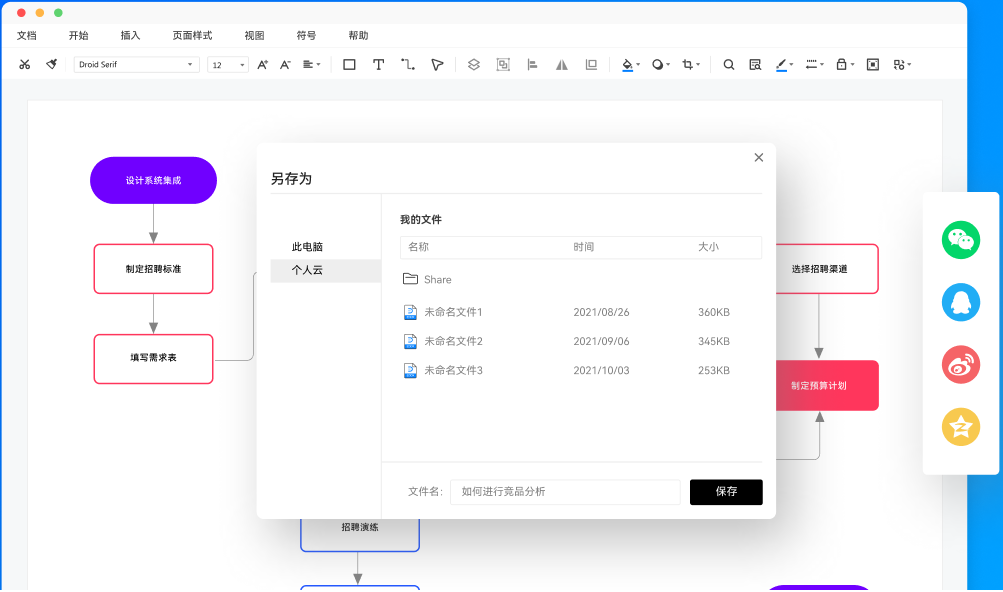Open the Droid Serif font dropdown
The image size is (1003, 592).
pos(135,63)
